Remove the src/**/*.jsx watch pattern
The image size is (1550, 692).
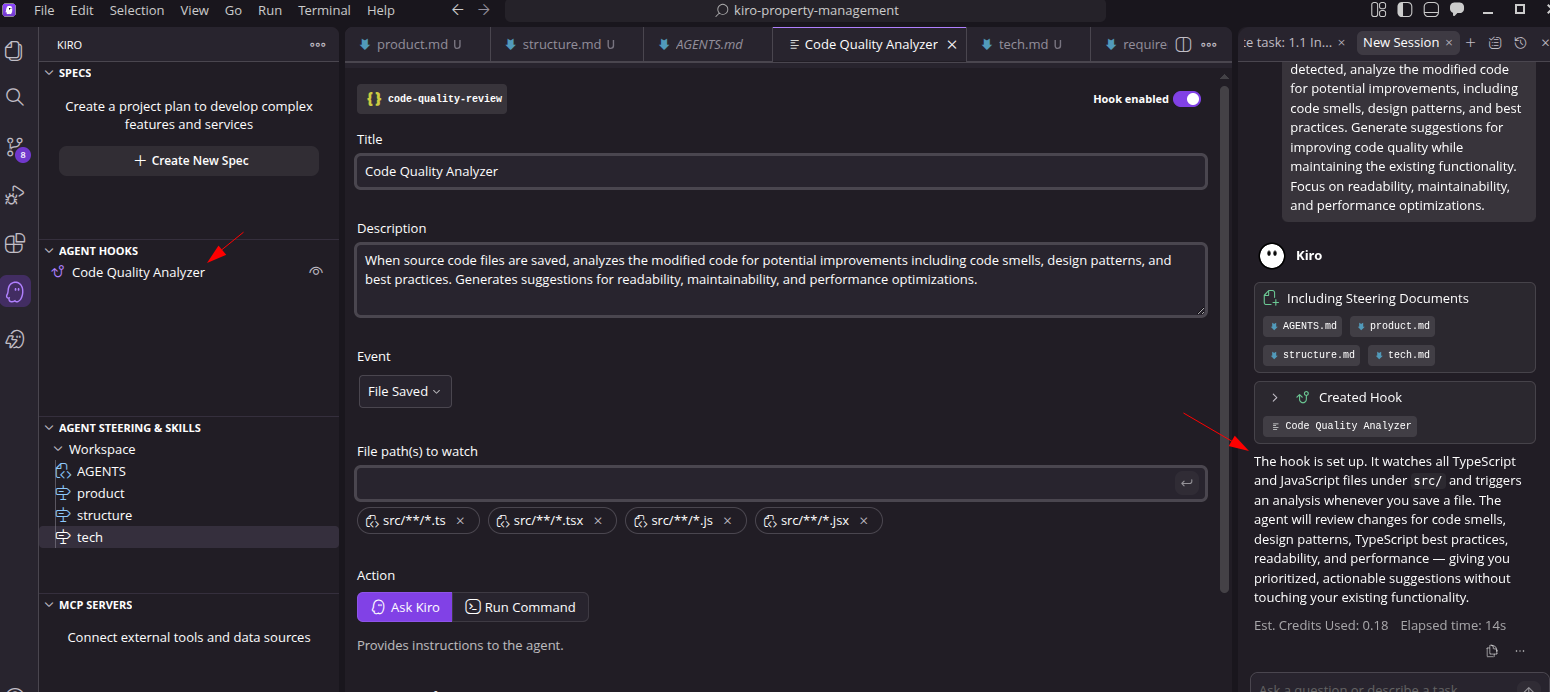pos(864,521)
